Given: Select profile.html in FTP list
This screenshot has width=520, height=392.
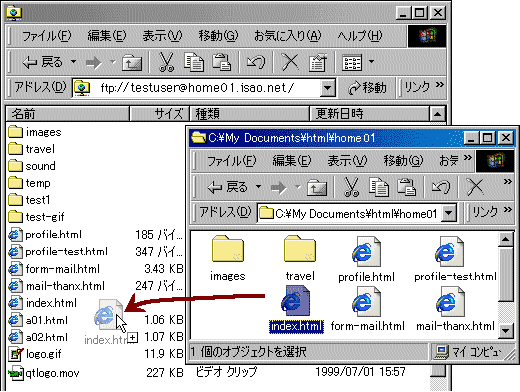Looking at the screenshot, I should click(x=45, y=235).
